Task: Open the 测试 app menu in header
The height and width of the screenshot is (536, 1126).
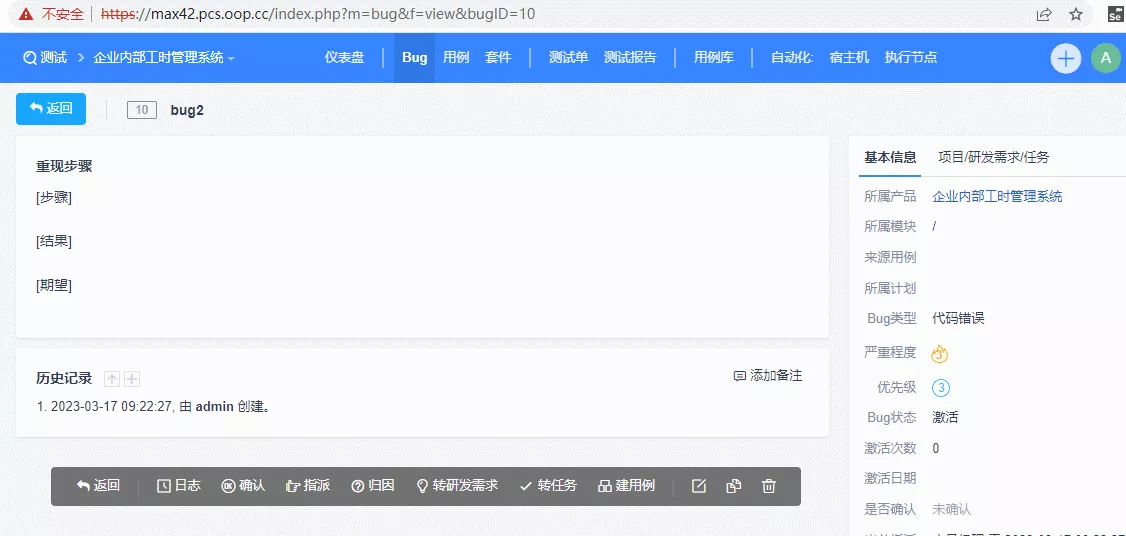Action: [x=45, y=57]
